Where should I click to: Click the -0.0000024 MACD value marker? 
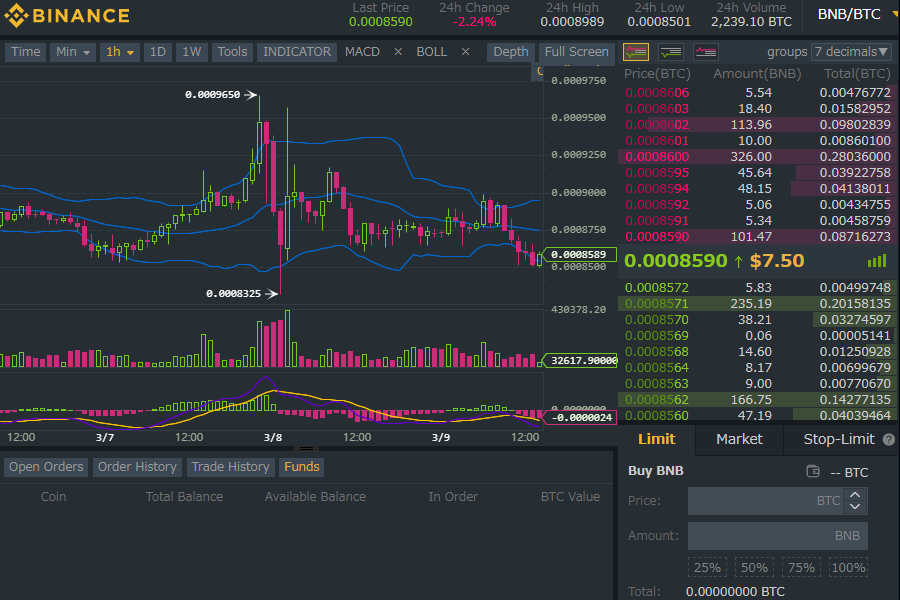coord(580,417)
